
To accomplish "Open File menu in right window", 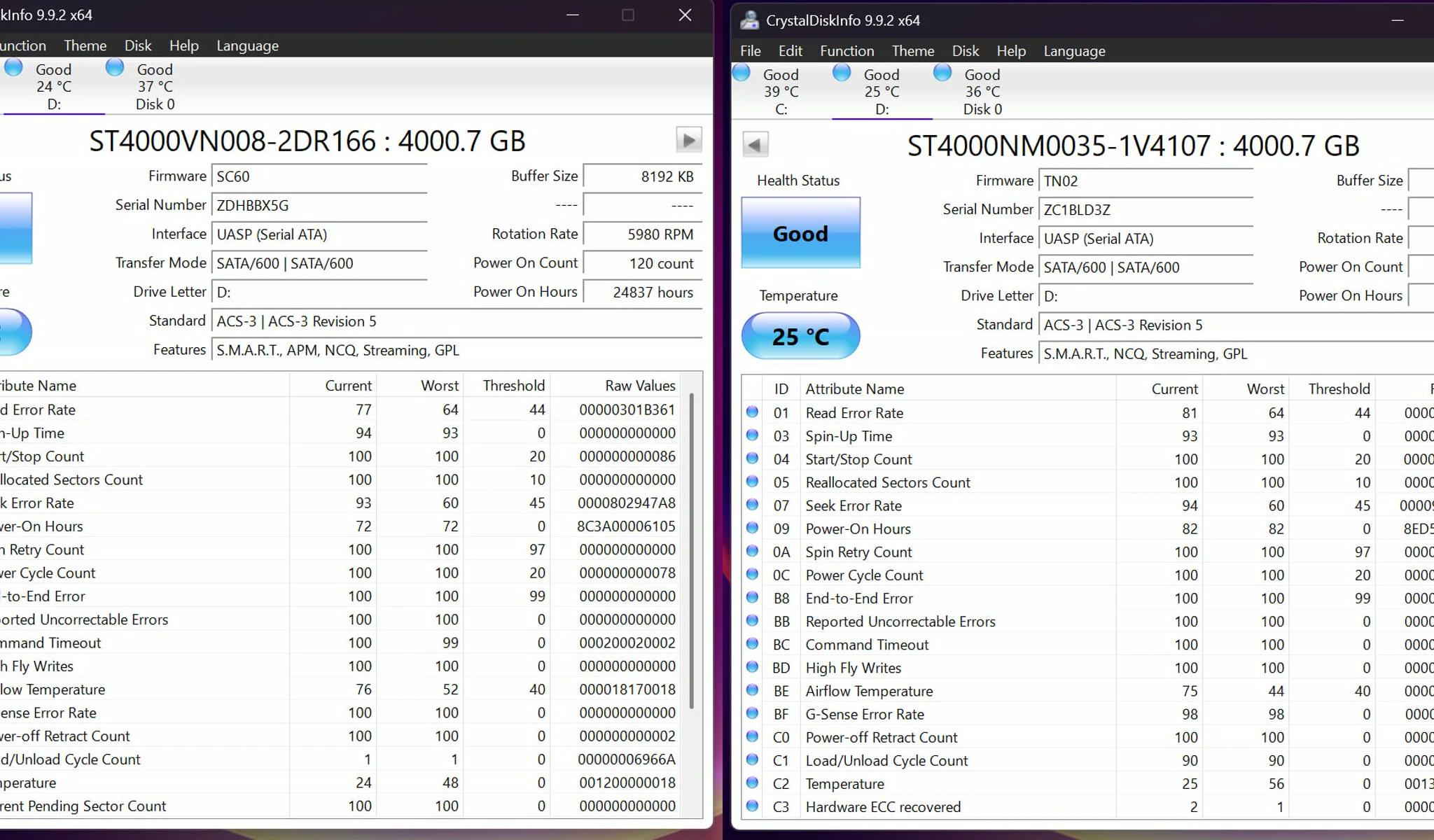I will [x=750, y=51].
